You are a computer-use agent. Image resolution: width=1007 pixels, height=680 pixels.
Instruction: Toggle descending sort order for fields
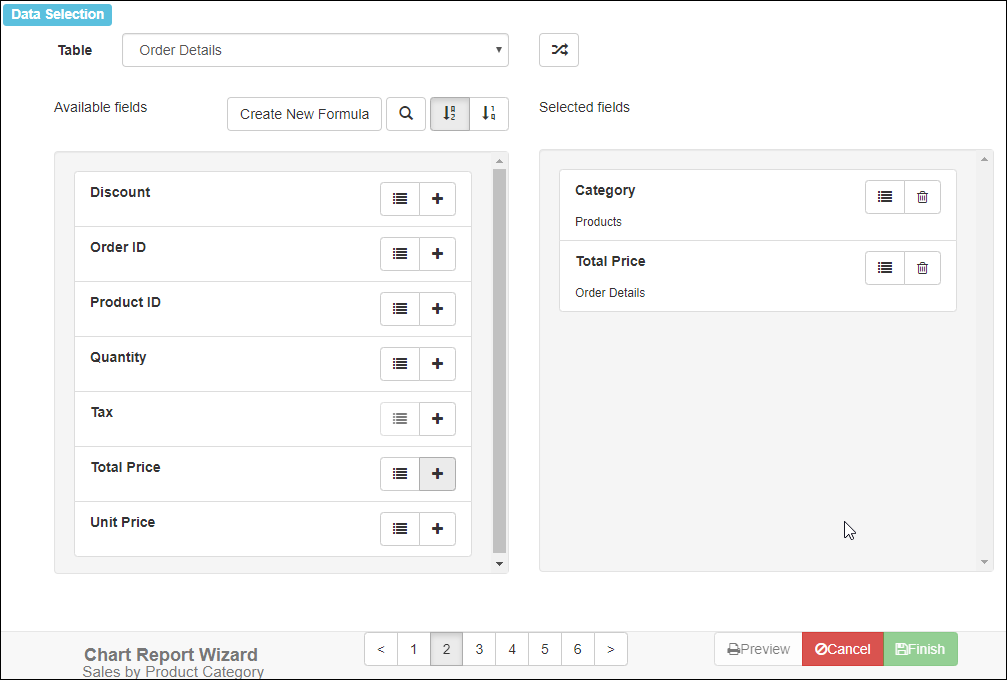pyautogui.click(x=489, y=114)
